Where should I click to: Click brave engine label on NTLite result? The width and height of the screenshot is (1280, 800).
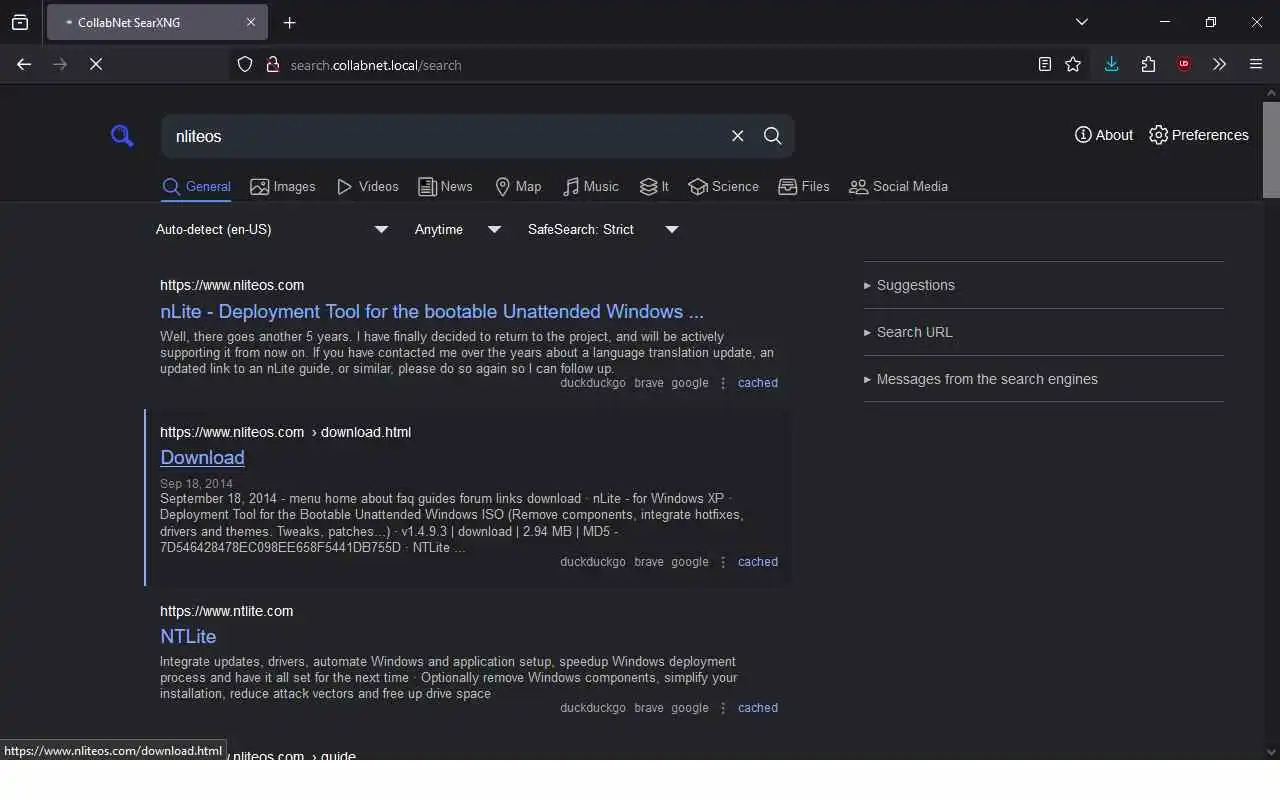pos(649,708)
